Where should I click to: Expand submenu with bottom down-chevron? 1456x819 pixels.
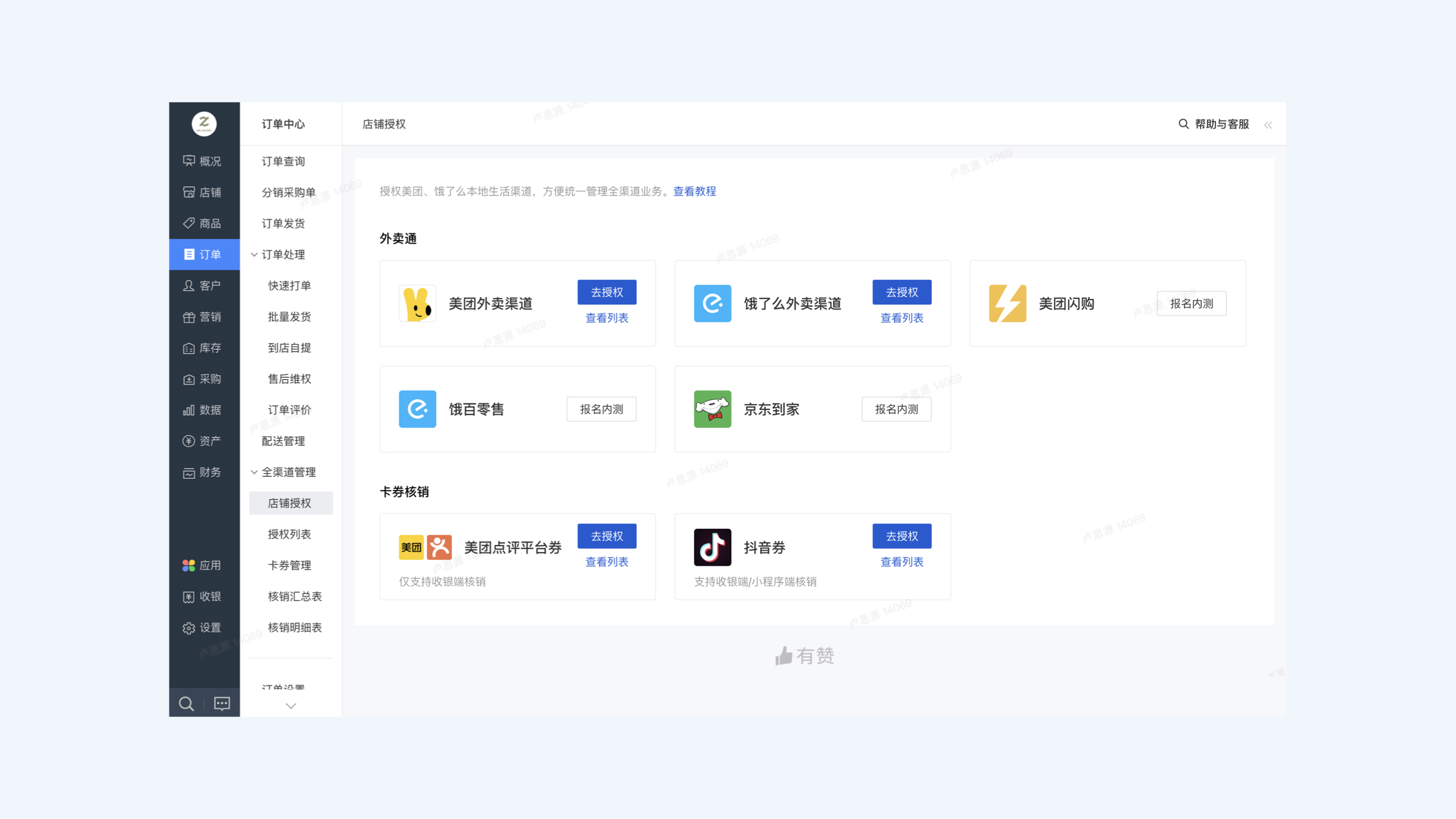[291, 706]
